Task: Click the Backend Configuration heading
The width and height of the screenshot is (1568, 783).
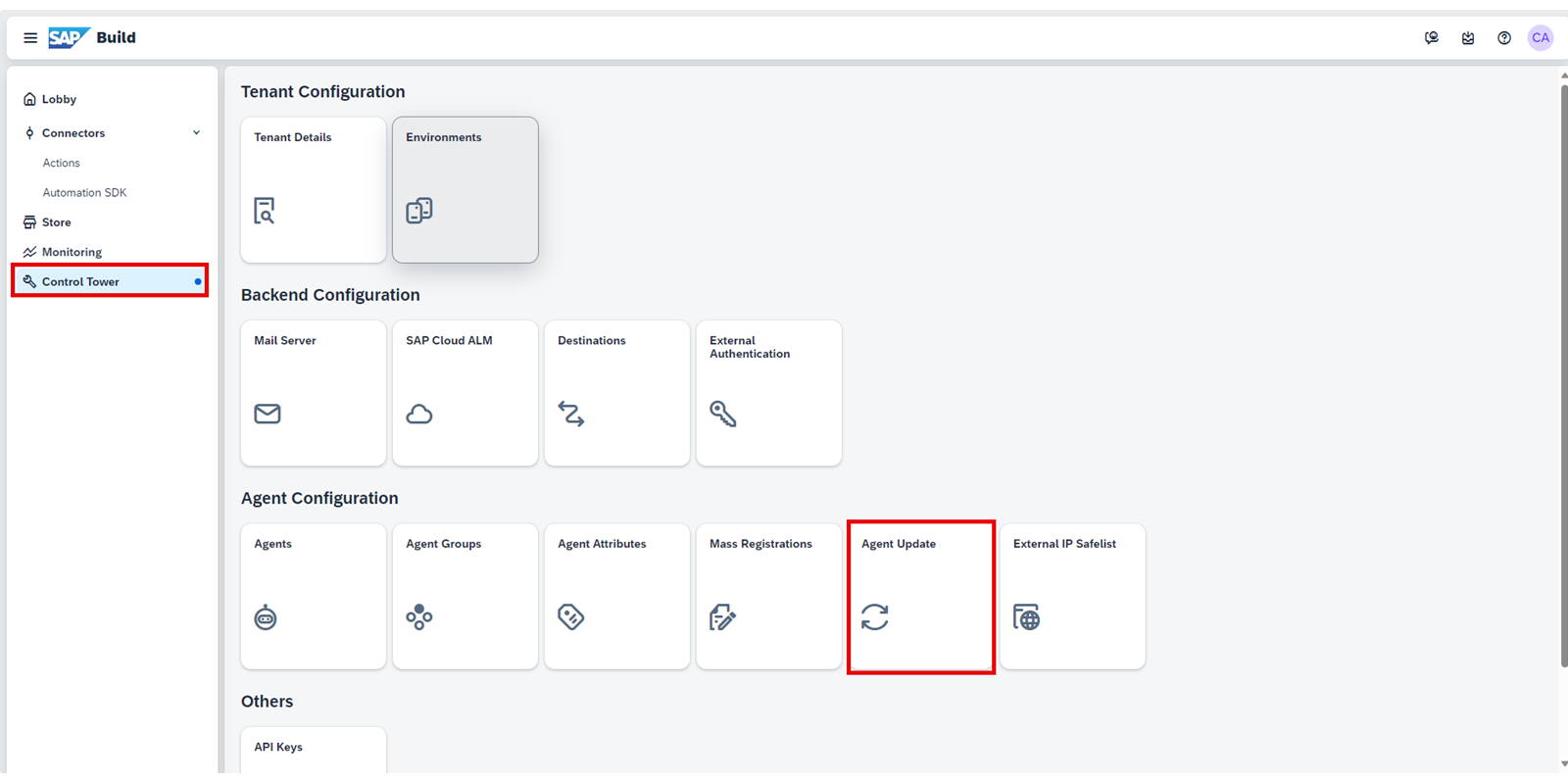Action: (330, 295)
